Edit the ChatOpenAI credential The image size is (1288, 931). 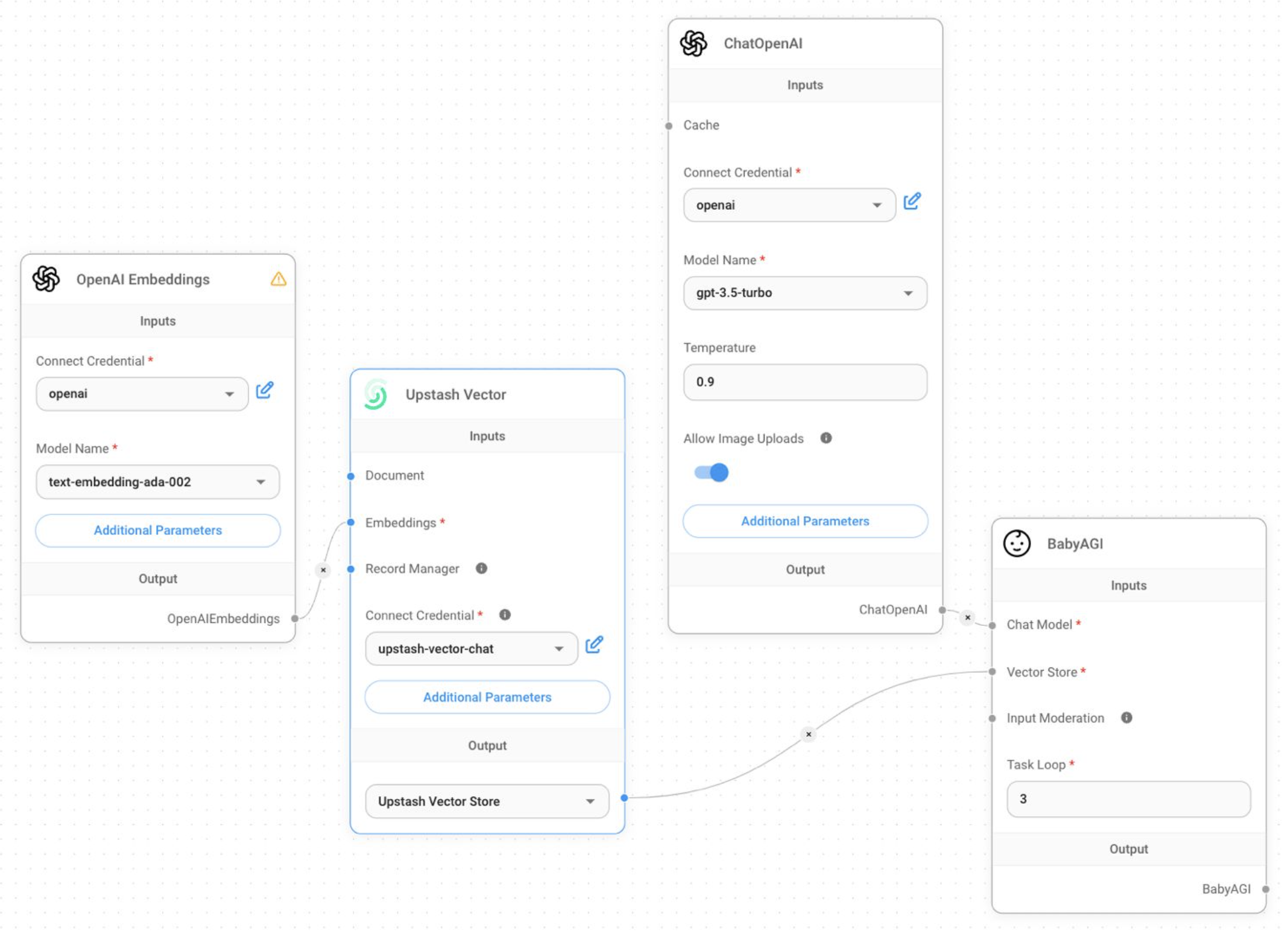click(x=911, y=201)
